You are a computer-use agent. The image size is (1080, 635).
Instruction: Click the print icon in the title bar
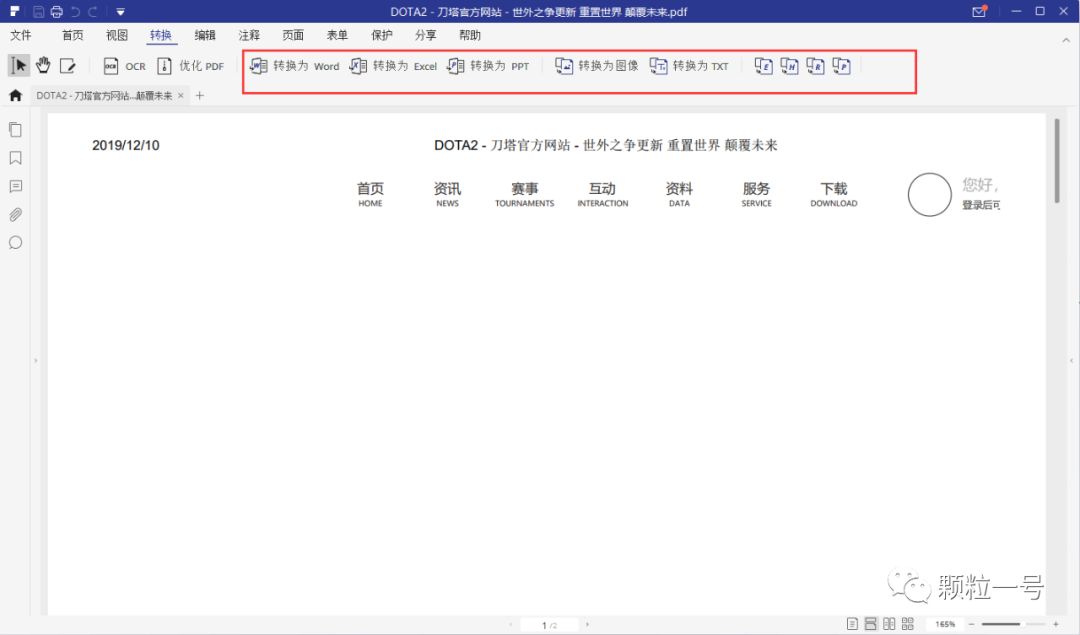[x=57, y=10]
